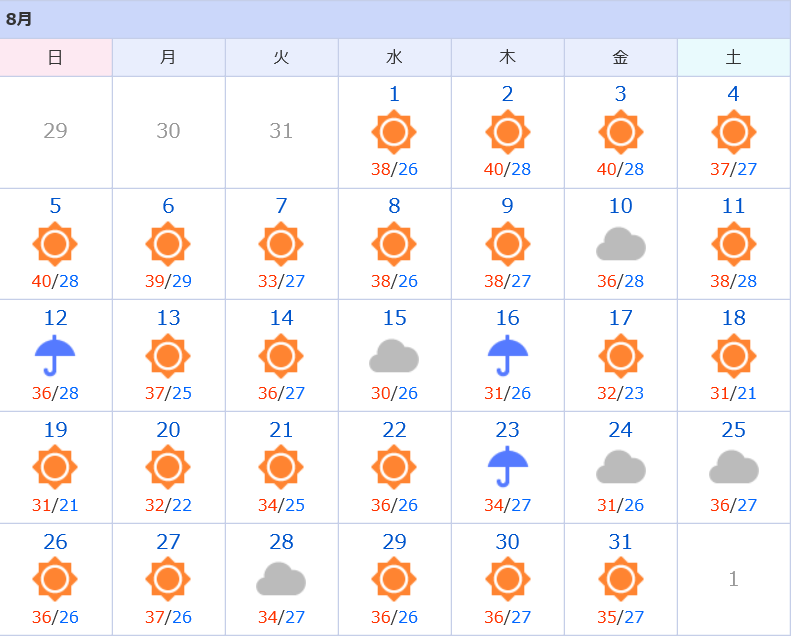Click the cloud icon on August 28

pos(281,580)
